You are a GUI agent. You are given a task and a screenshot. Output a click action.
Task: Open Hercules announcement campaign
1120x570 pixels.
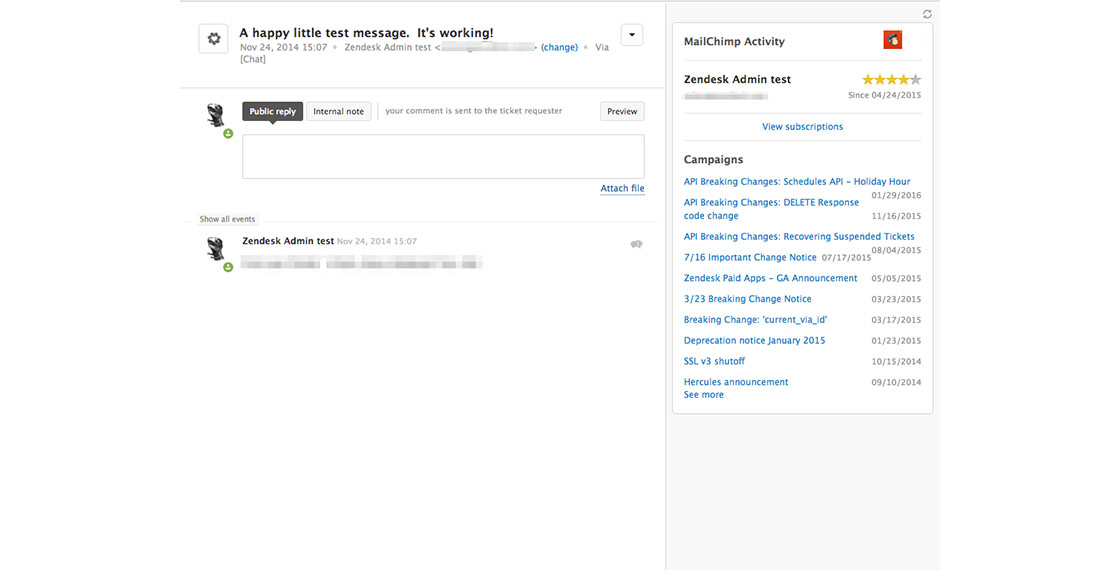tap(736, 381)
